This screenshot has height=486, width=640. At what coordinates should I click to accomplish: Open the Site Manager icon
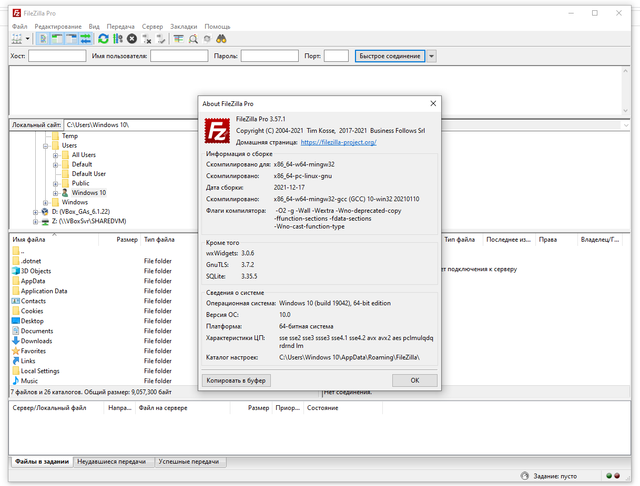(x=17, y=39)
